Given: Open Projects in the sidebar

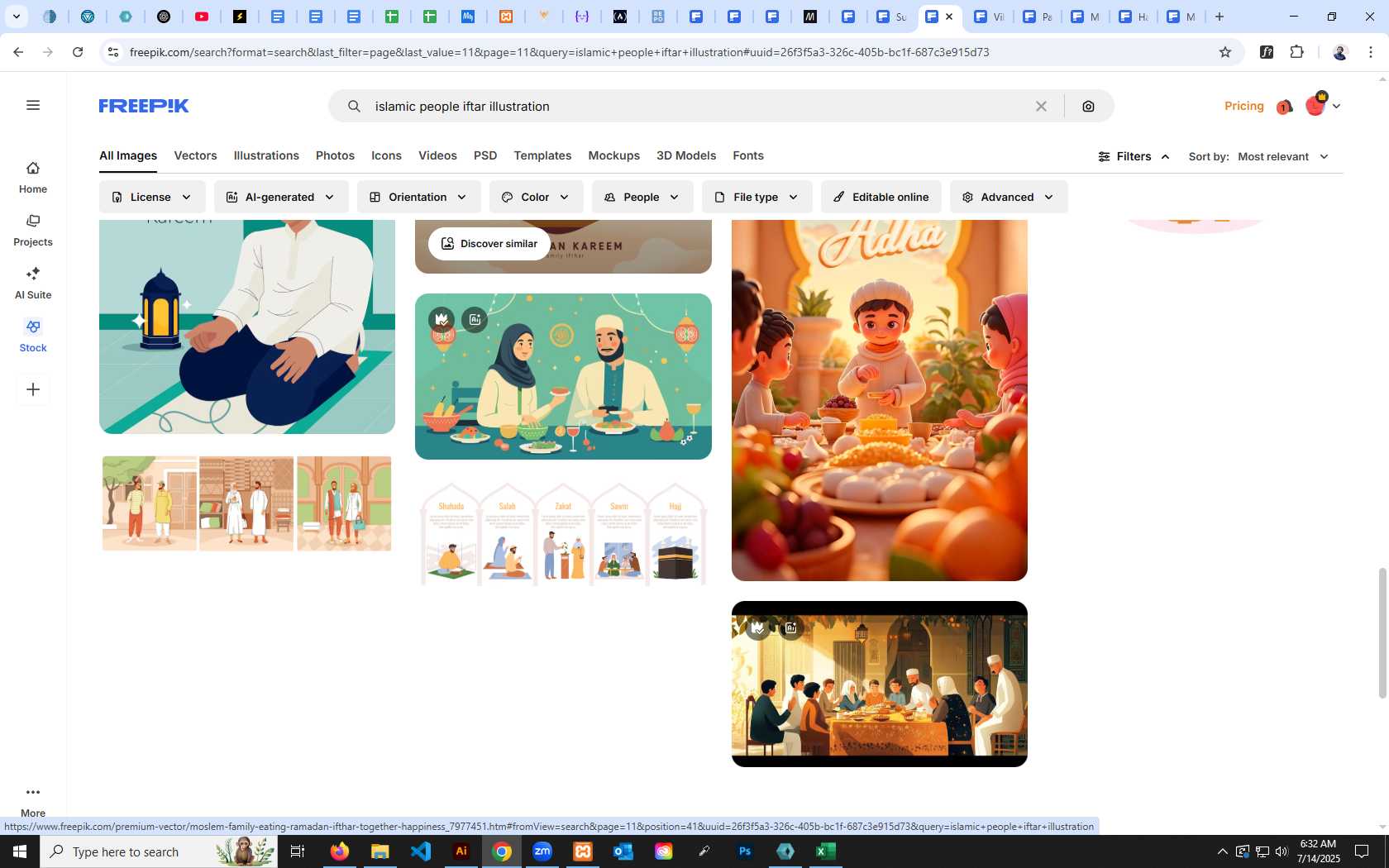Looking at the screenshot, I should (33, 231).
